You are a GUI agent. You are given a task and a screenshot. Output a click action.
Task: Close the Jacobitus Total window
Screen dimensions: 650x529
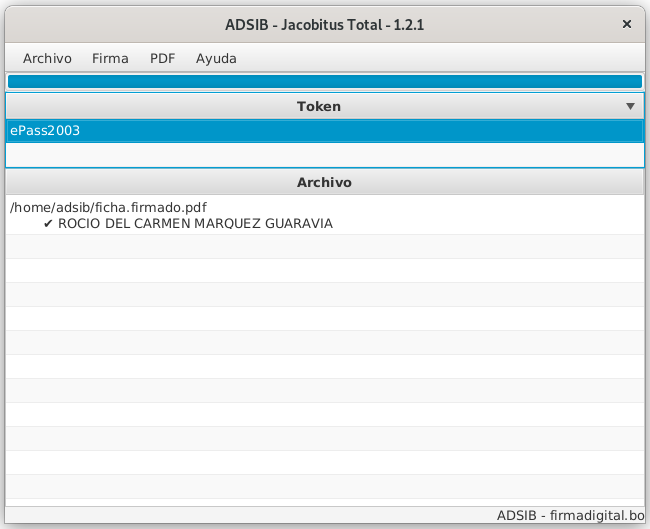click(627, 24)
